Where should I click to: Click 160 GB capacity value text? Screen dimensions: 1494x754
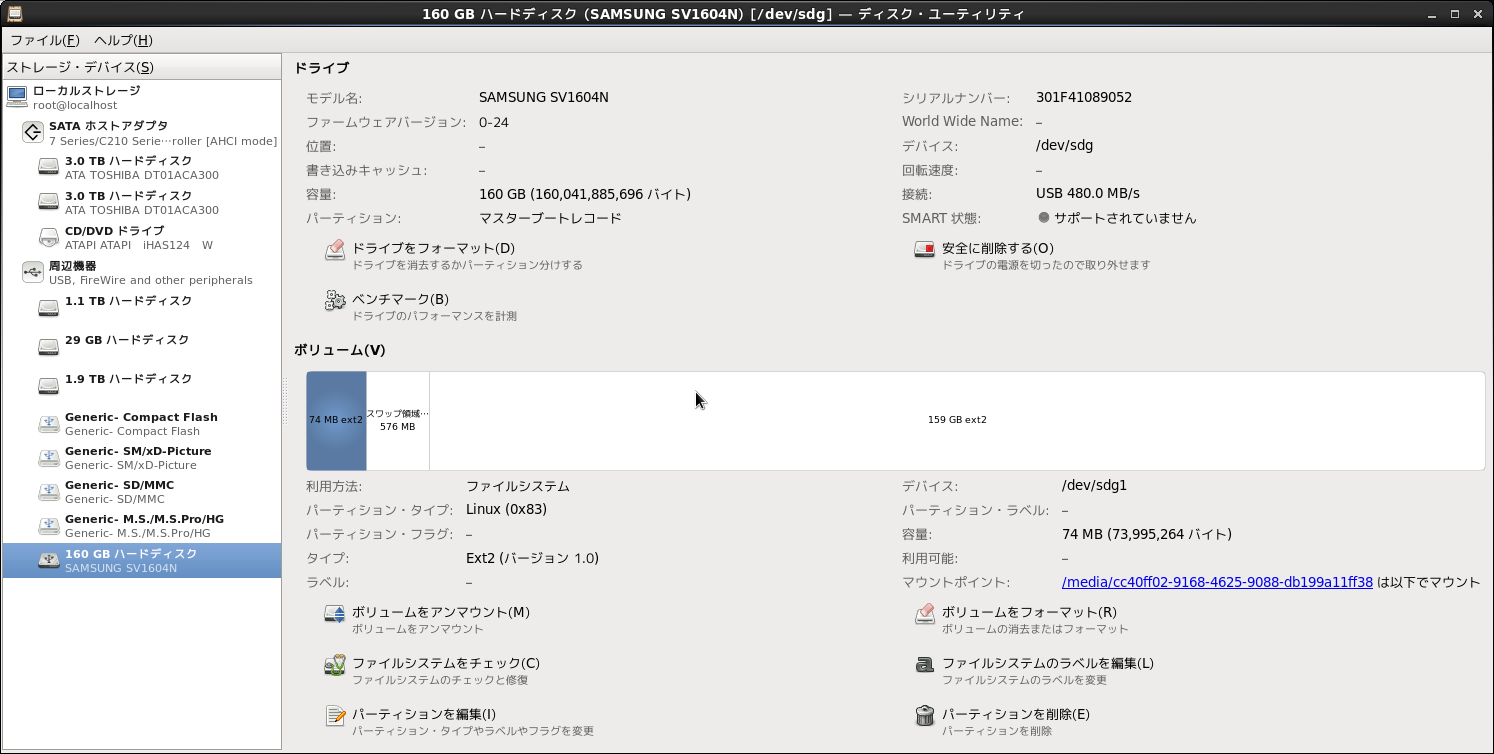585,194
